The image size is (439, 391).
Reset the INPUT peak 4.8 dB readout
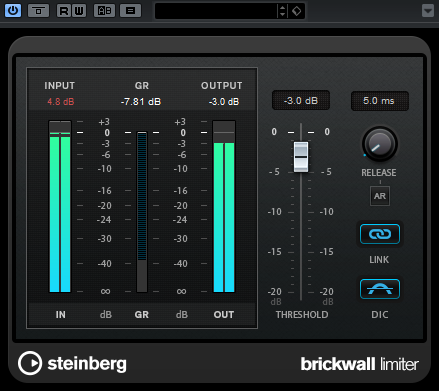click(61, 101)
